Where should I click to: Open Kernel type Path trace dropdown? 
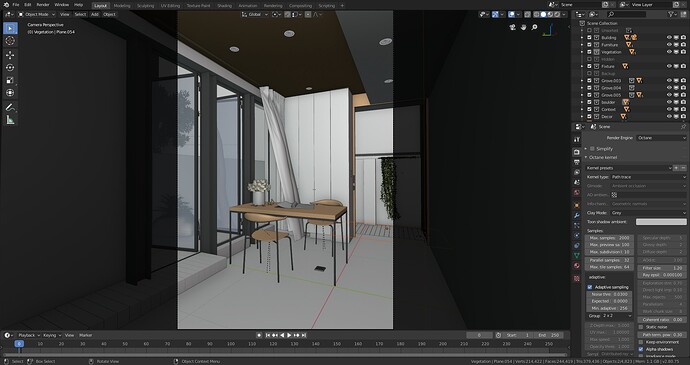pos(649,177)
